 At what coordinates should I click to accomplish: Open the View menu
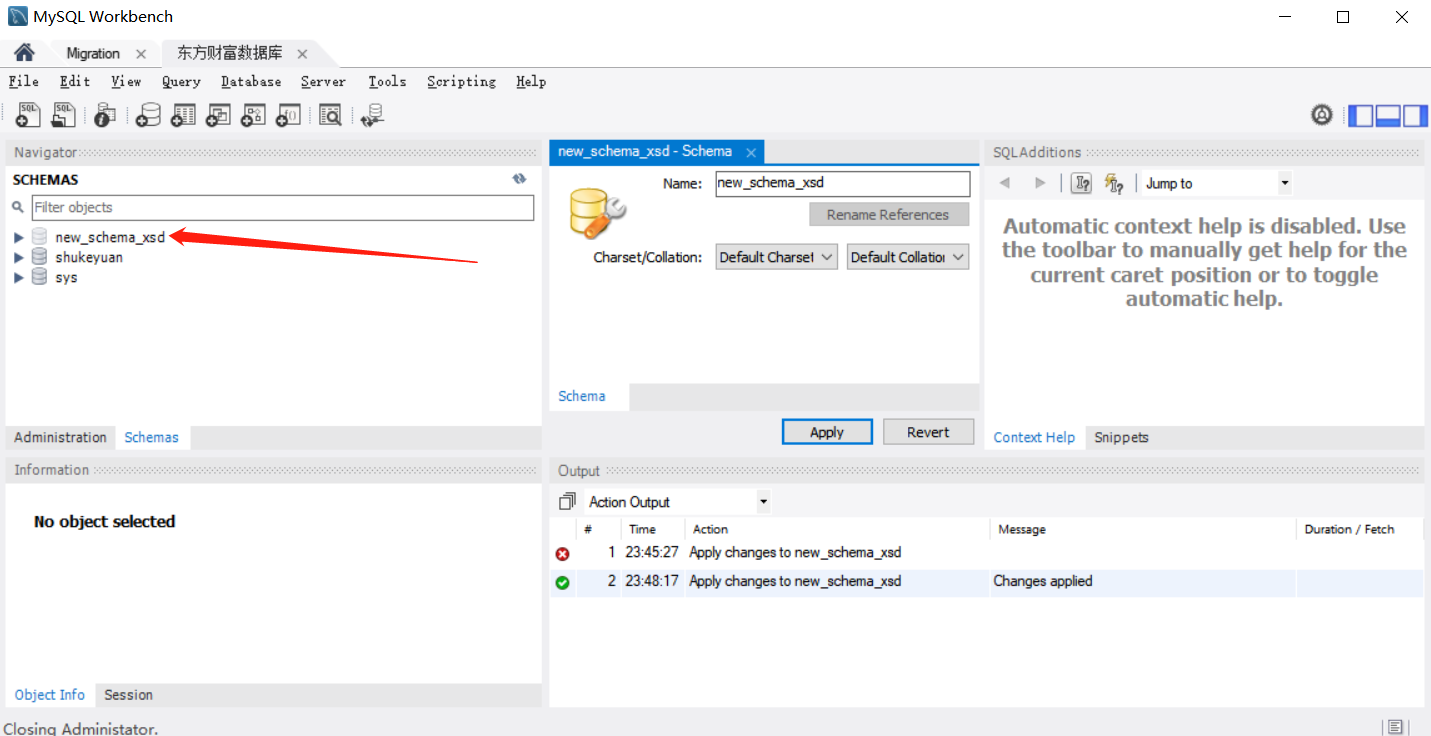pyautogui.click(x=126, y=82)
